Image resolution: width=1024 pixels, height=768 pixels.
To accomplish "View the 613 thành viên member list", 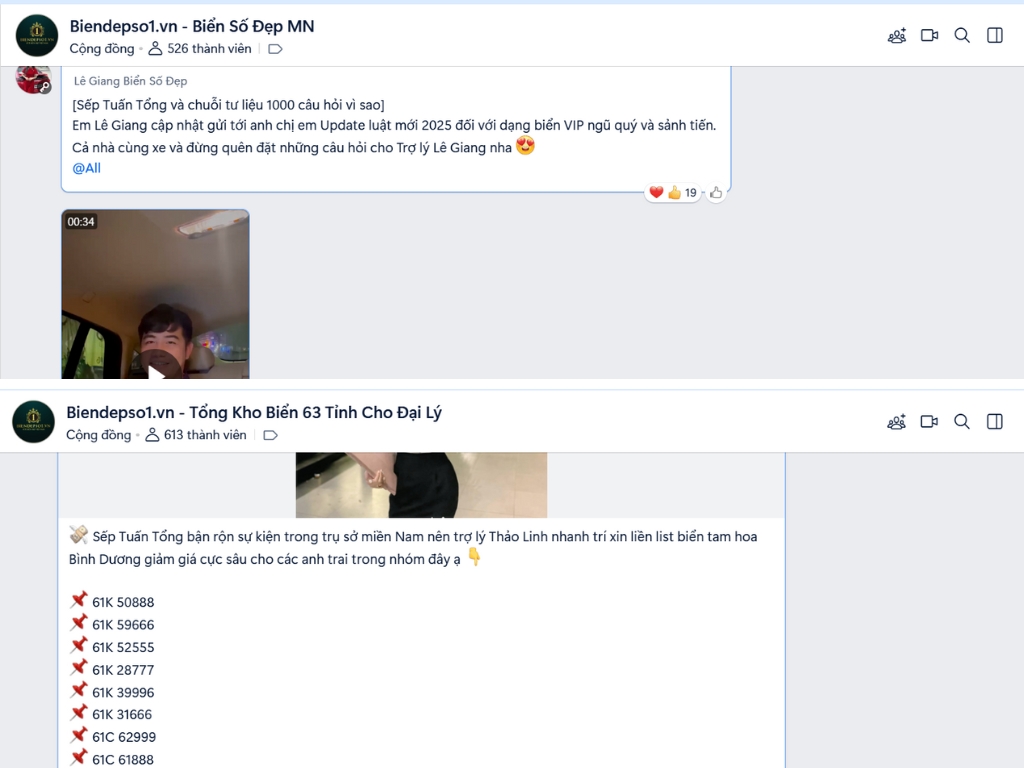I will click(x=196, y=436).
